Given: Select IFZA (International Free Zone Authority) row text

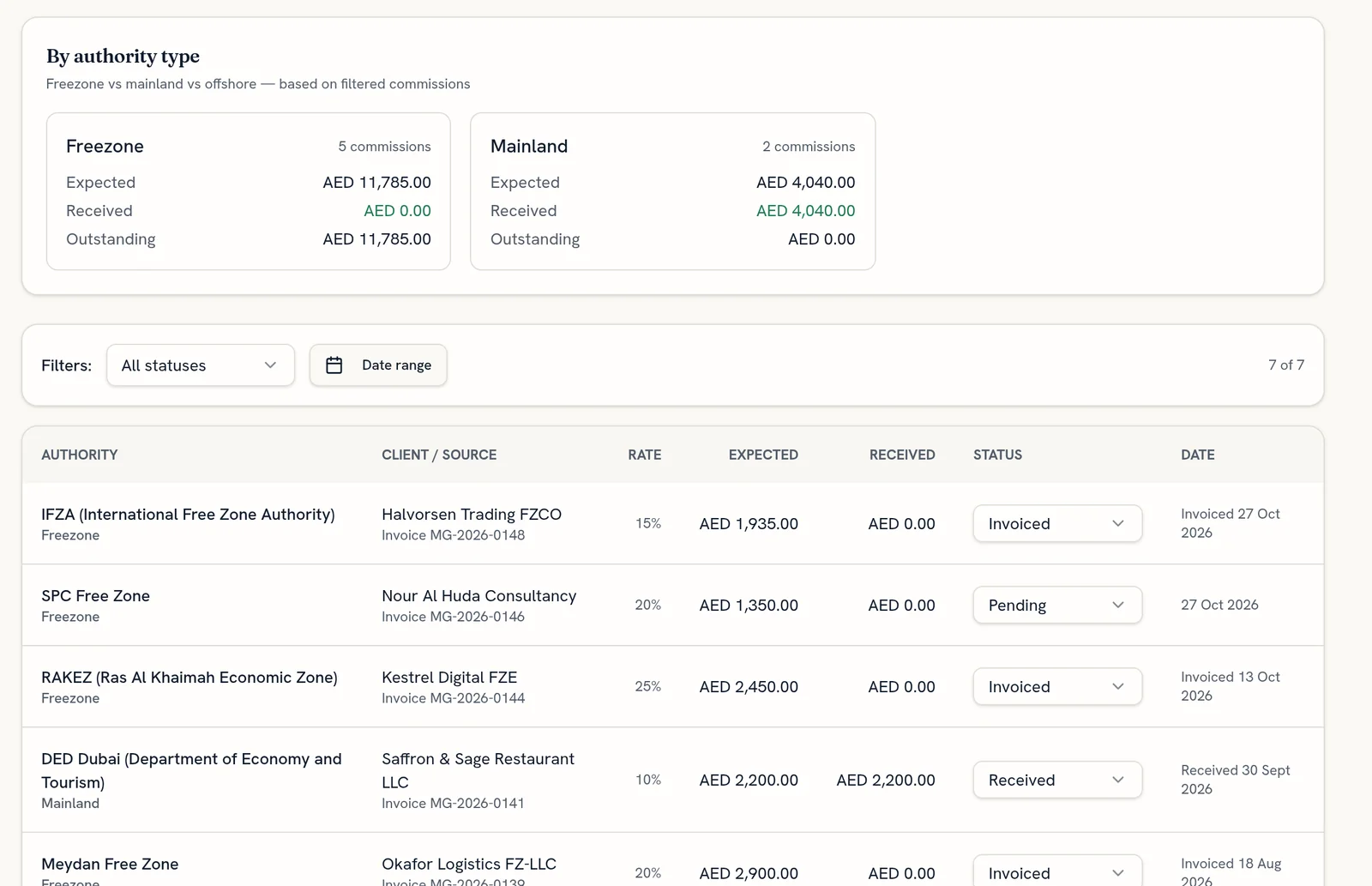Looking at the screenshot, I should [x=188, y=514].
